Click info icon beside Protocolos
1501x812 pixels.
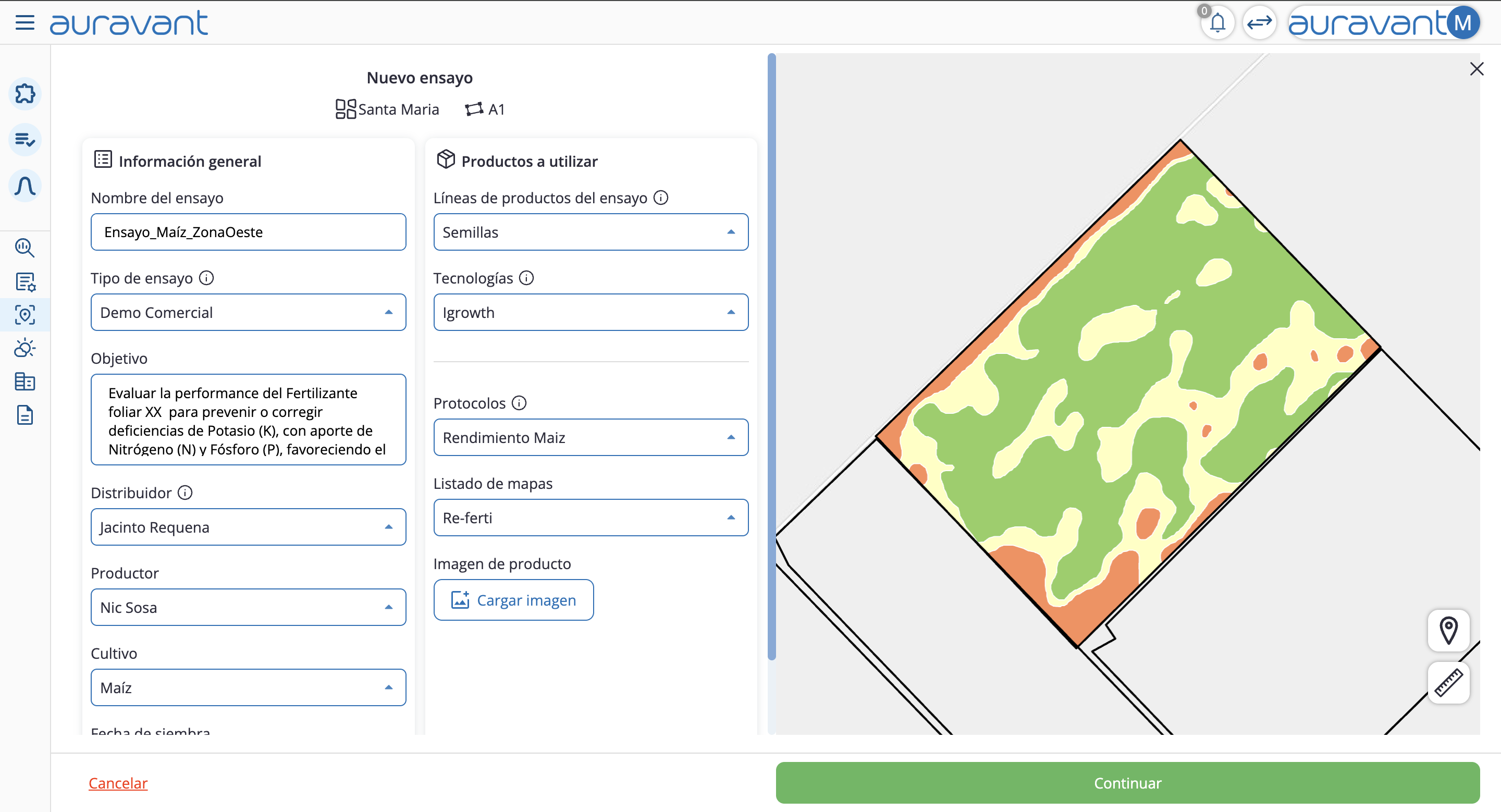coord(519,403)
